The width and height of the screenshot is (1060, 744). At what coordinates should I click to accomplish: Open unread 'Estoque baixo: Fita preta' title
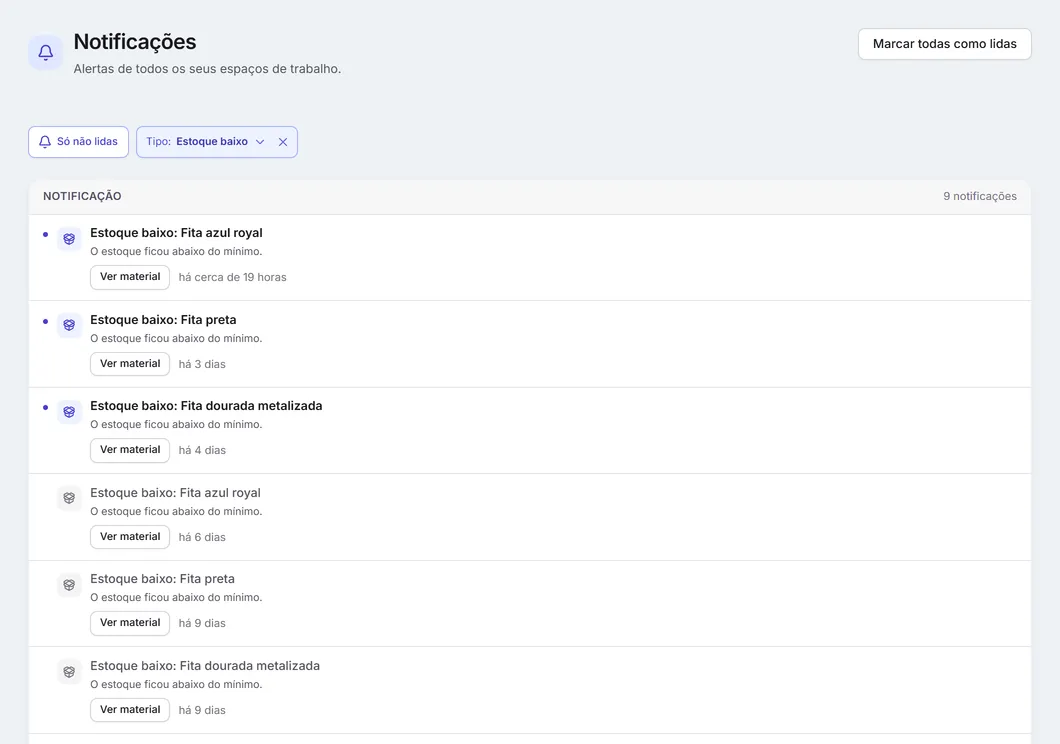[x=164, y=320]
